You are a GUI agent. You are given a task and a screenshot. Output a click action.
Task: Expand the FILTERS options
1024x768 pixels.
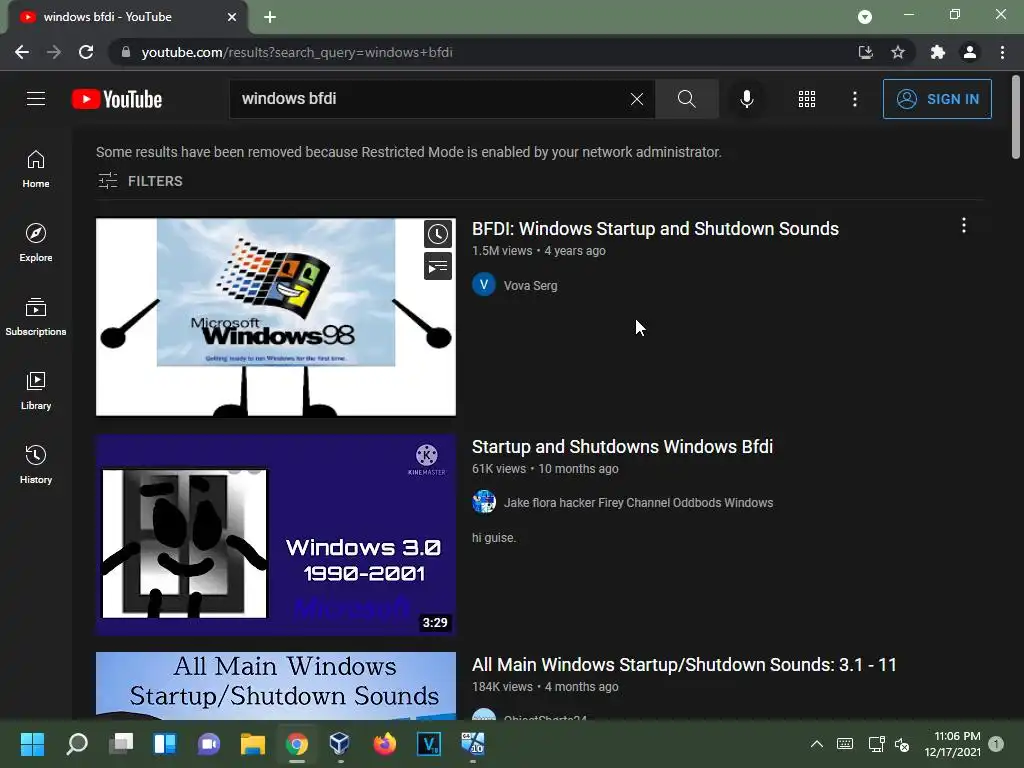[x=140, y=181]
